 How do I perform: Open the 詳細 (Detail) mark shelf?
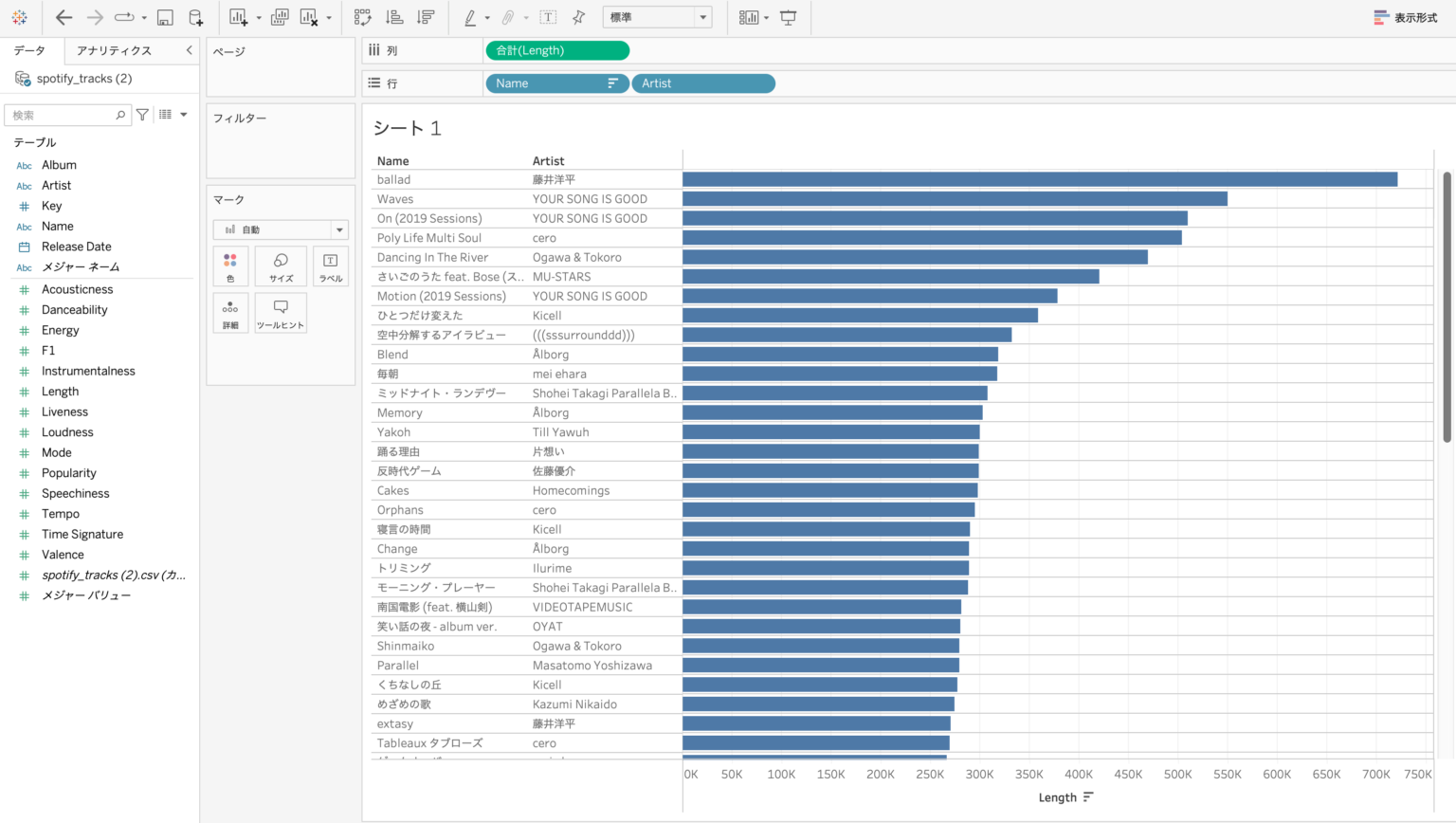pos(230,313)
